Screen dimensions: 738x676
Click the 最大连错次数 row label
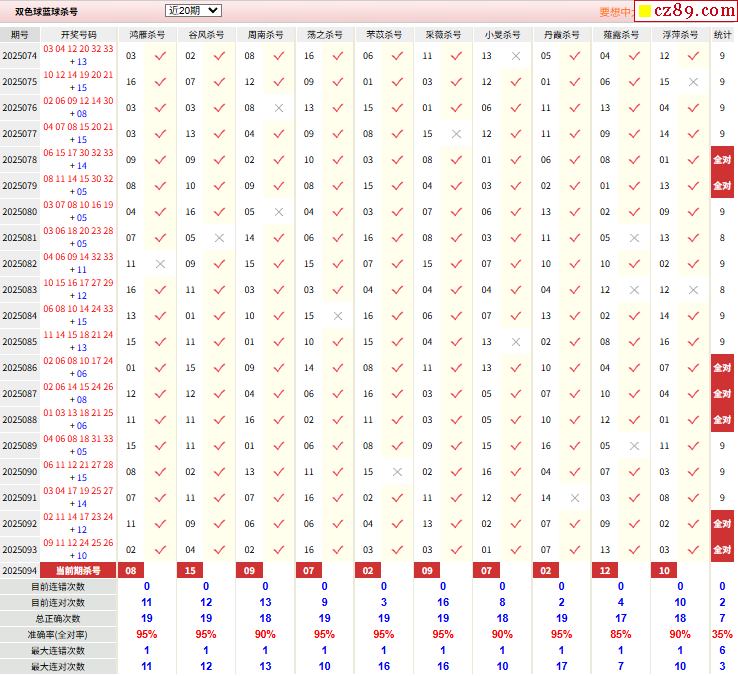pyautogui.click(x=58, y=651)
